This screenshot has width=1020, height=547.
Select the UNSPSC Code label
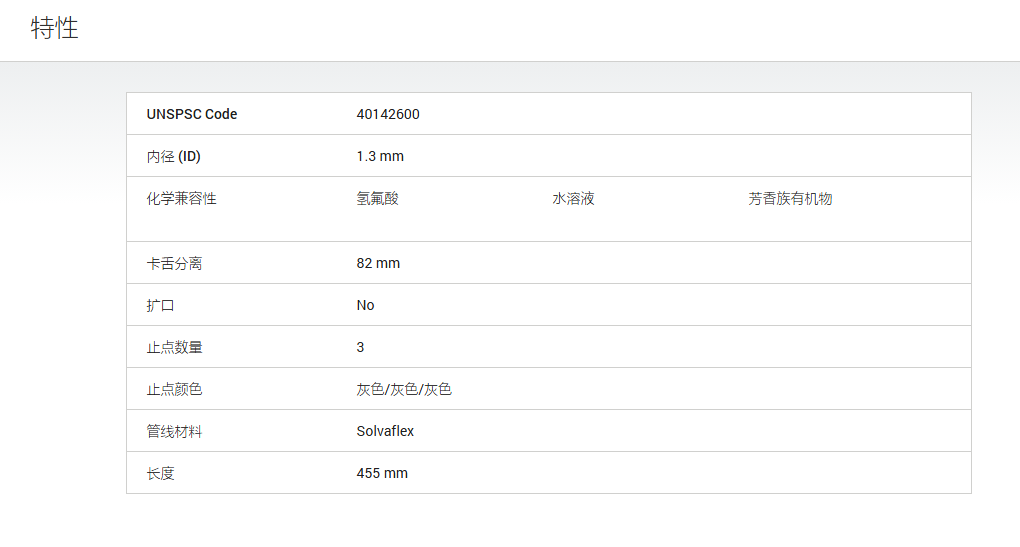192,114
